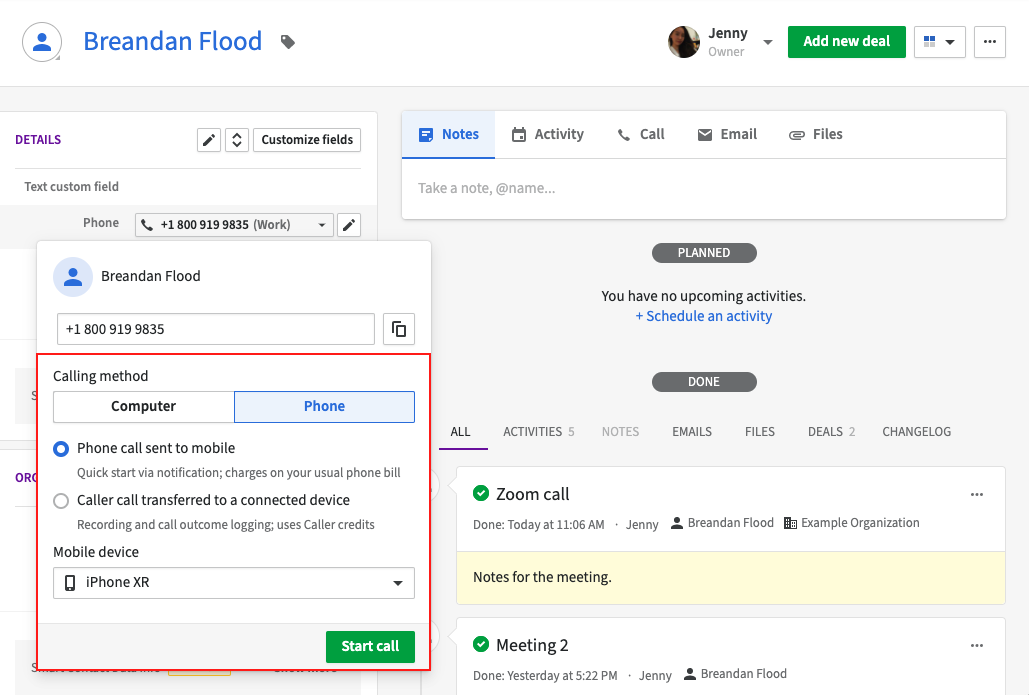Click the Text custom field label

pos(72,186)
